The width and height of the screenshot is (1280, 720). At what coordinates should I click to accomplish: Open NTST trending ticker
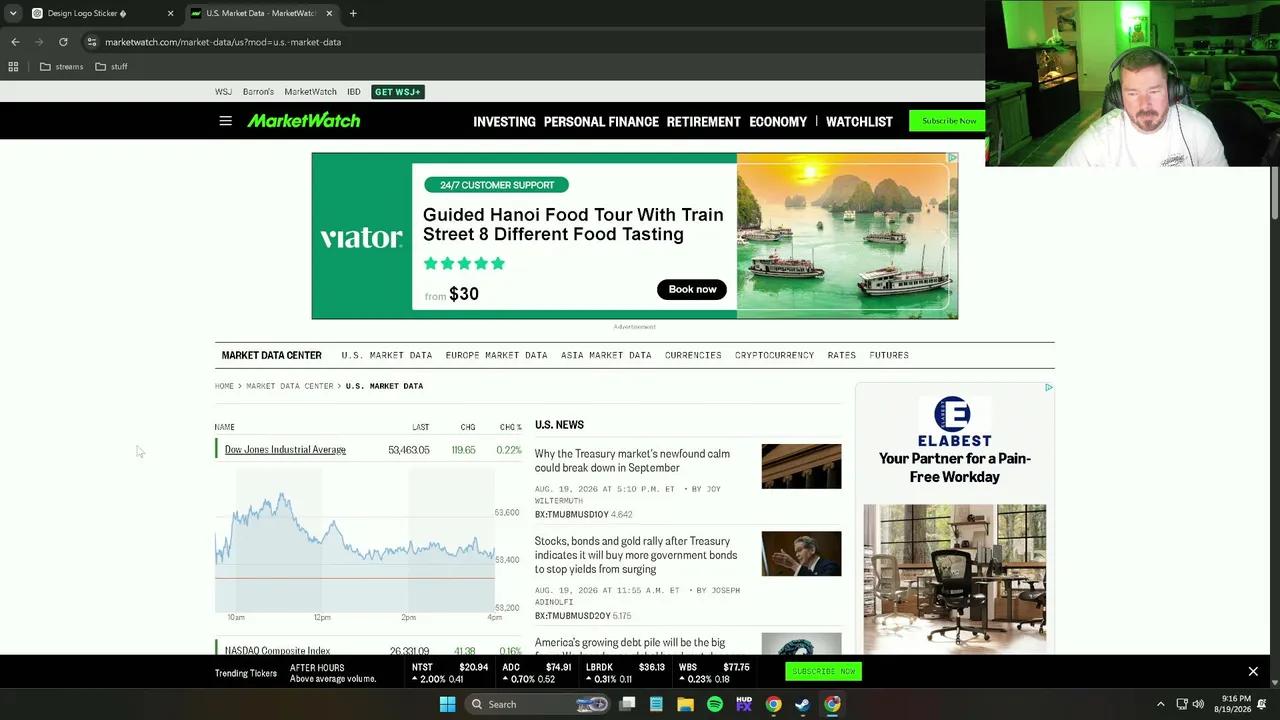(x=450, y=673)
